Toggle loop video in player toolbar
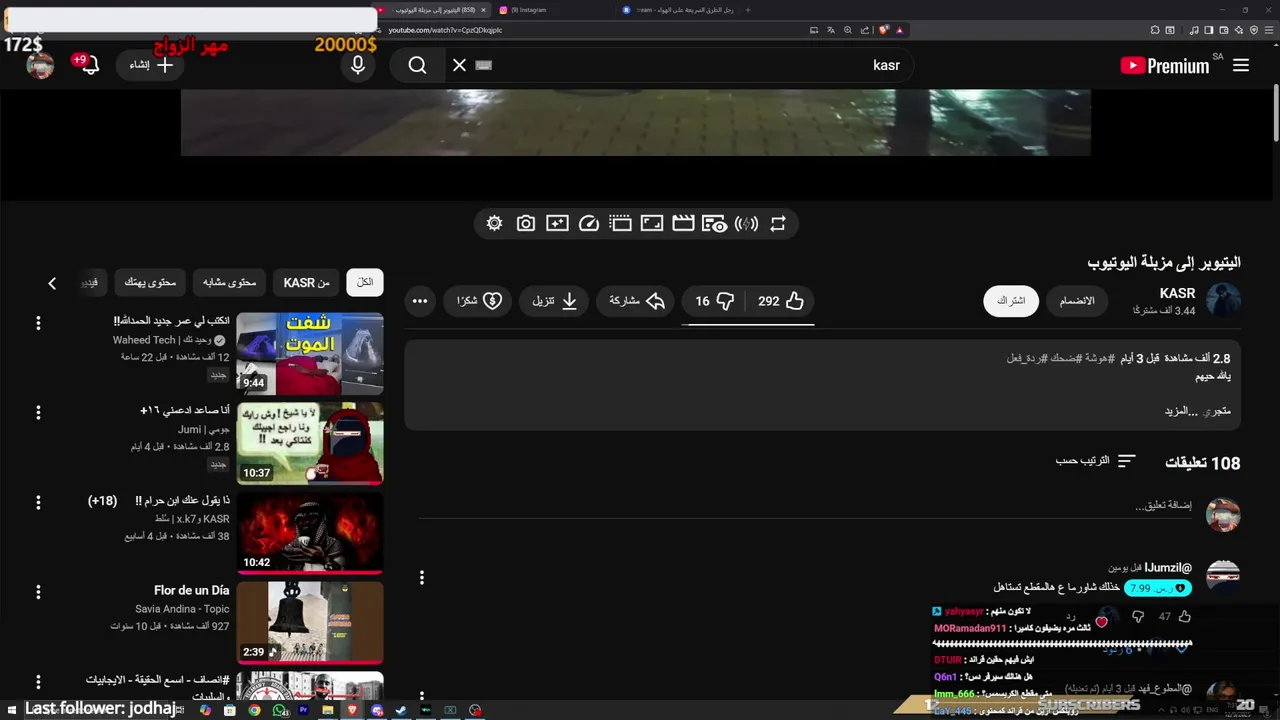Image resolution: width=1280 pixels, height=720 pixels. coord(778,224)
